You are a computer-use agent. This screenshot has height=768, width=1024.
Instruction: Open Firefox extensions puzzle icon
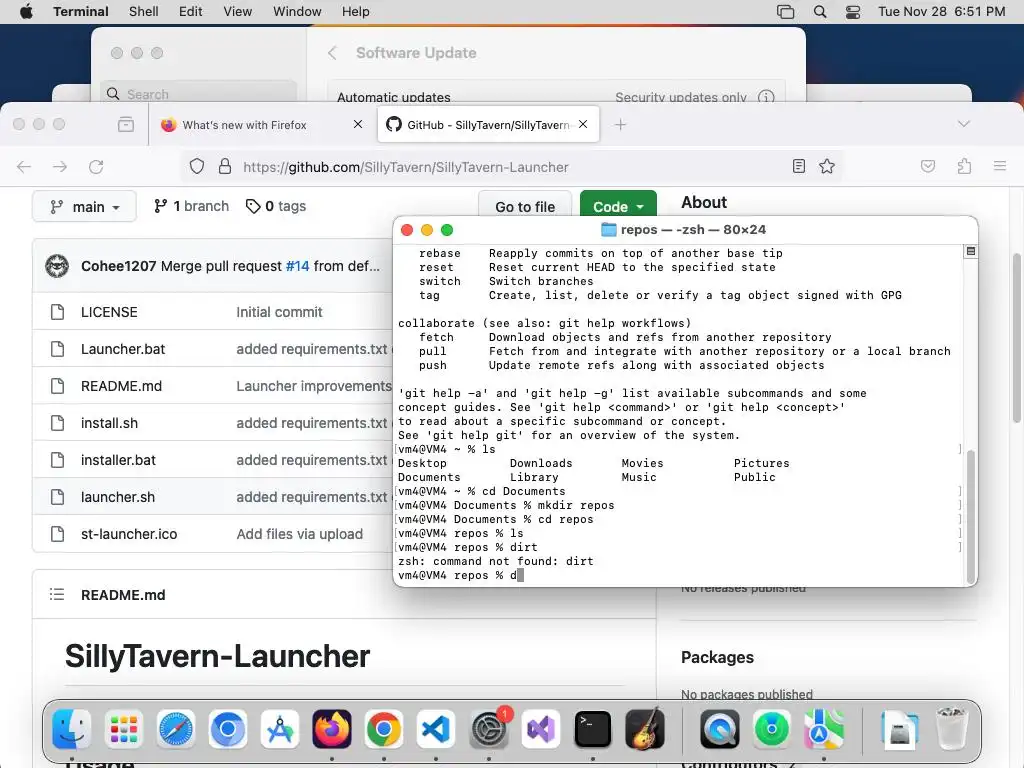click(964, 166)
